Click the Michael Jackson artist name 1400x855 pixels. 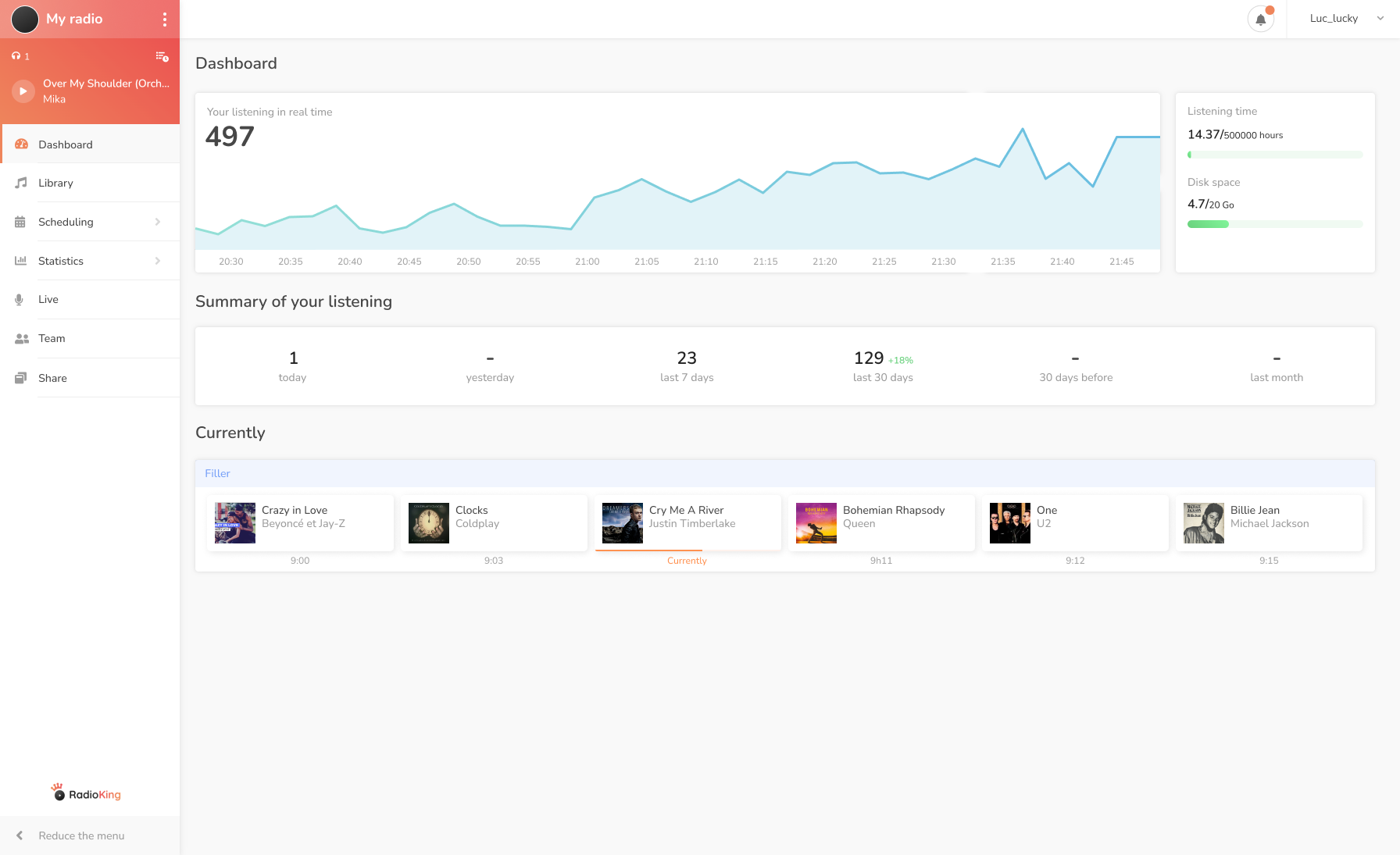1270,524
